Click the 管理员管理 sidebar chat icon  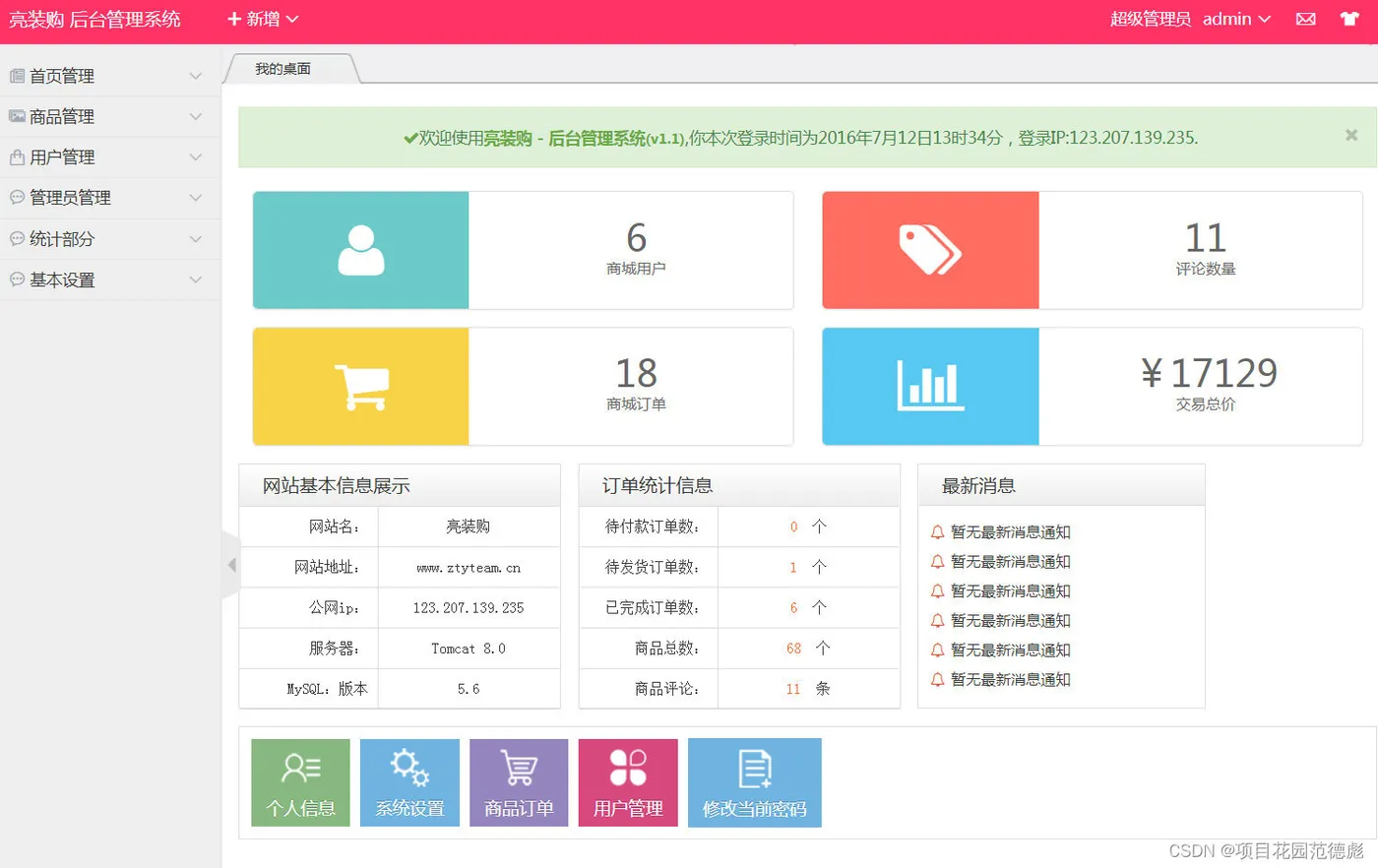(17, 198)
